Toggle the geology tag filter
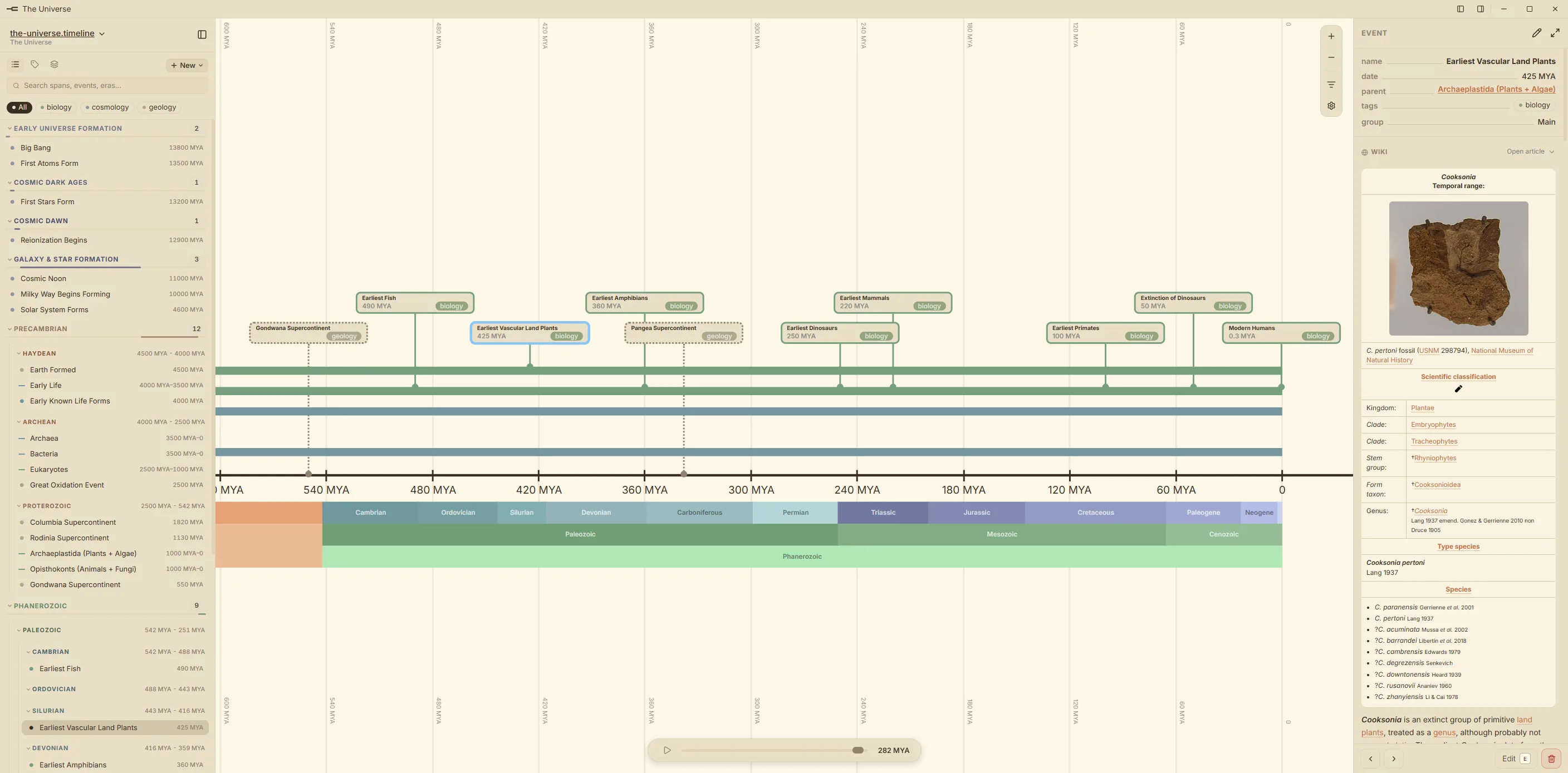This screenshot has height=773, width=1568. [x=159, y=107]
